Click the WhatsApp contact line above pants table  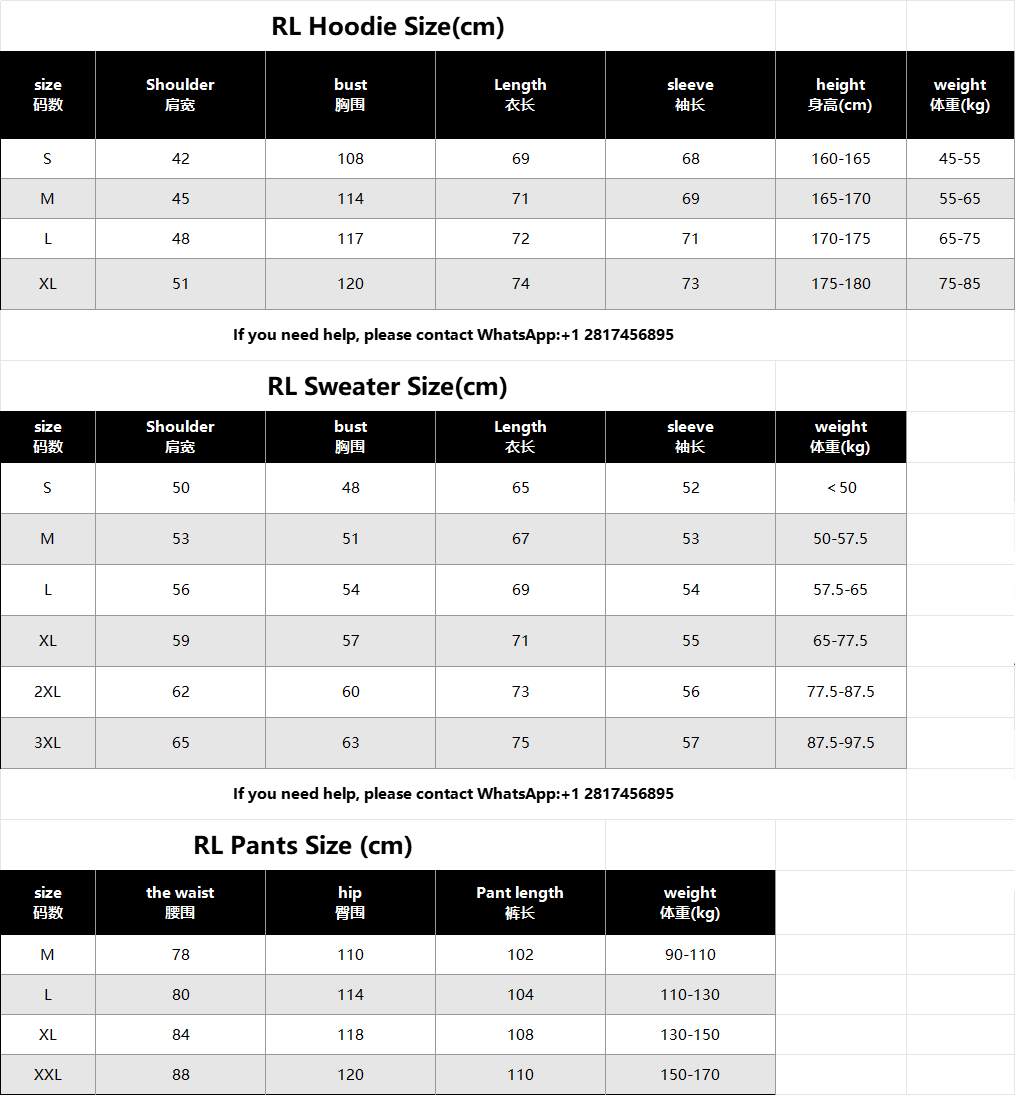tap(453, 794)
